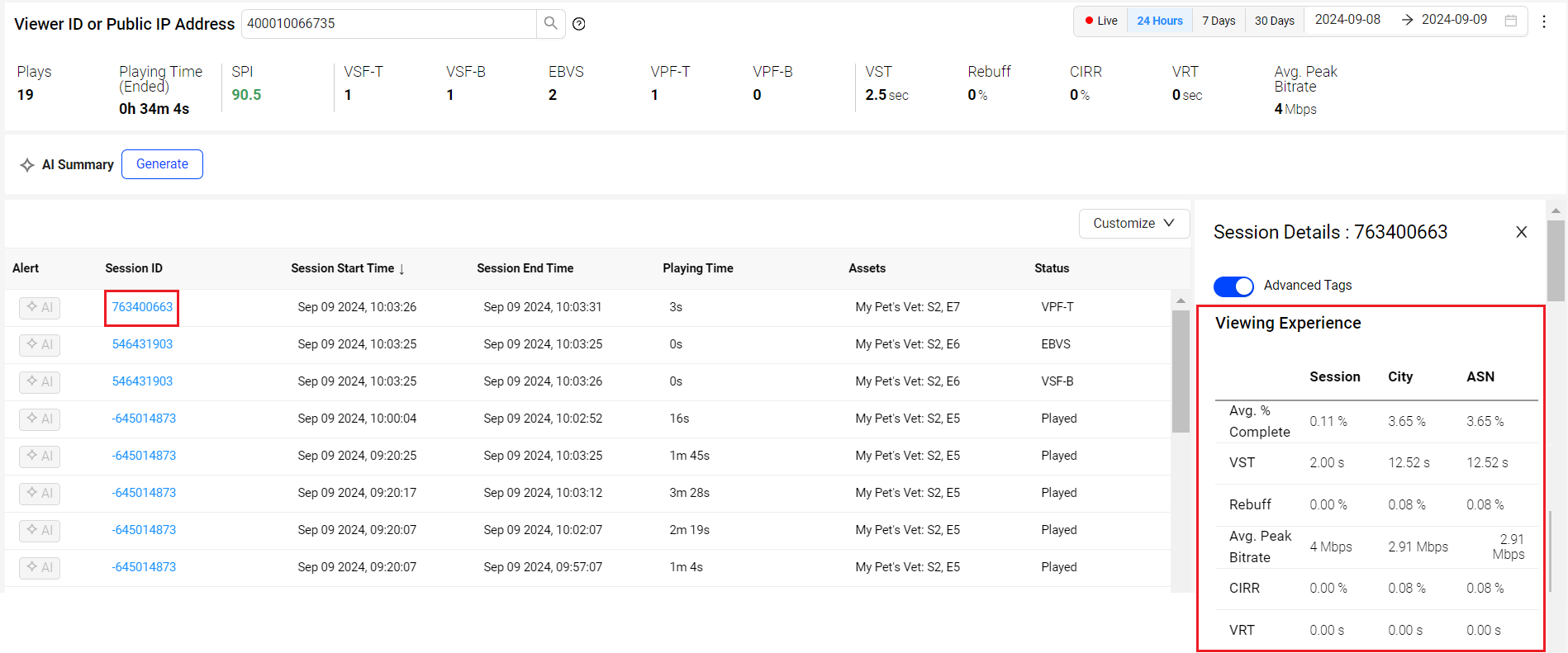Click the search magnifier icon
This screenshot has height=653, width=1568.
coord(550,24)
